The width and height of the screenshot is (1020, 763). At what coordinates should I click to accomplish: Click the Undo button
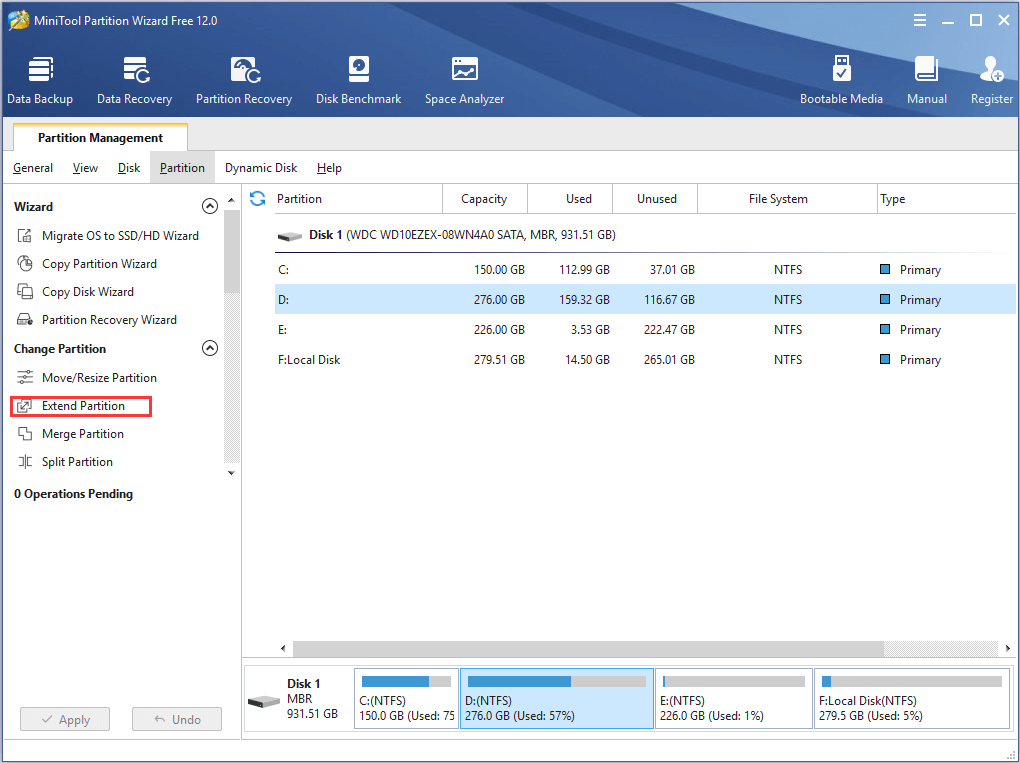[x=177, y=719]
